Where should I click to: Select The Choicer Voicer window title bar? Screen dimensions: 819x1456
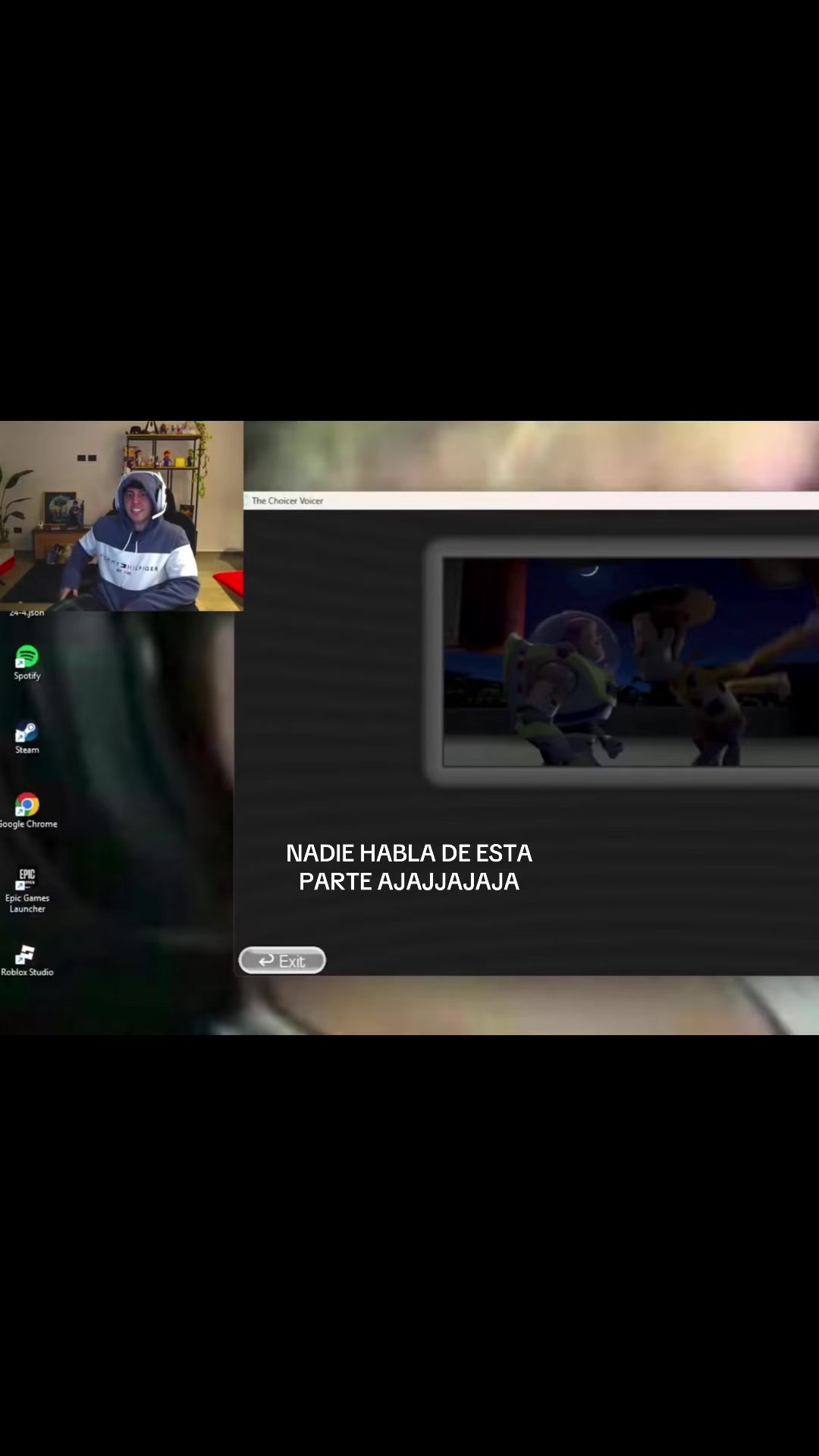(531, 500)
